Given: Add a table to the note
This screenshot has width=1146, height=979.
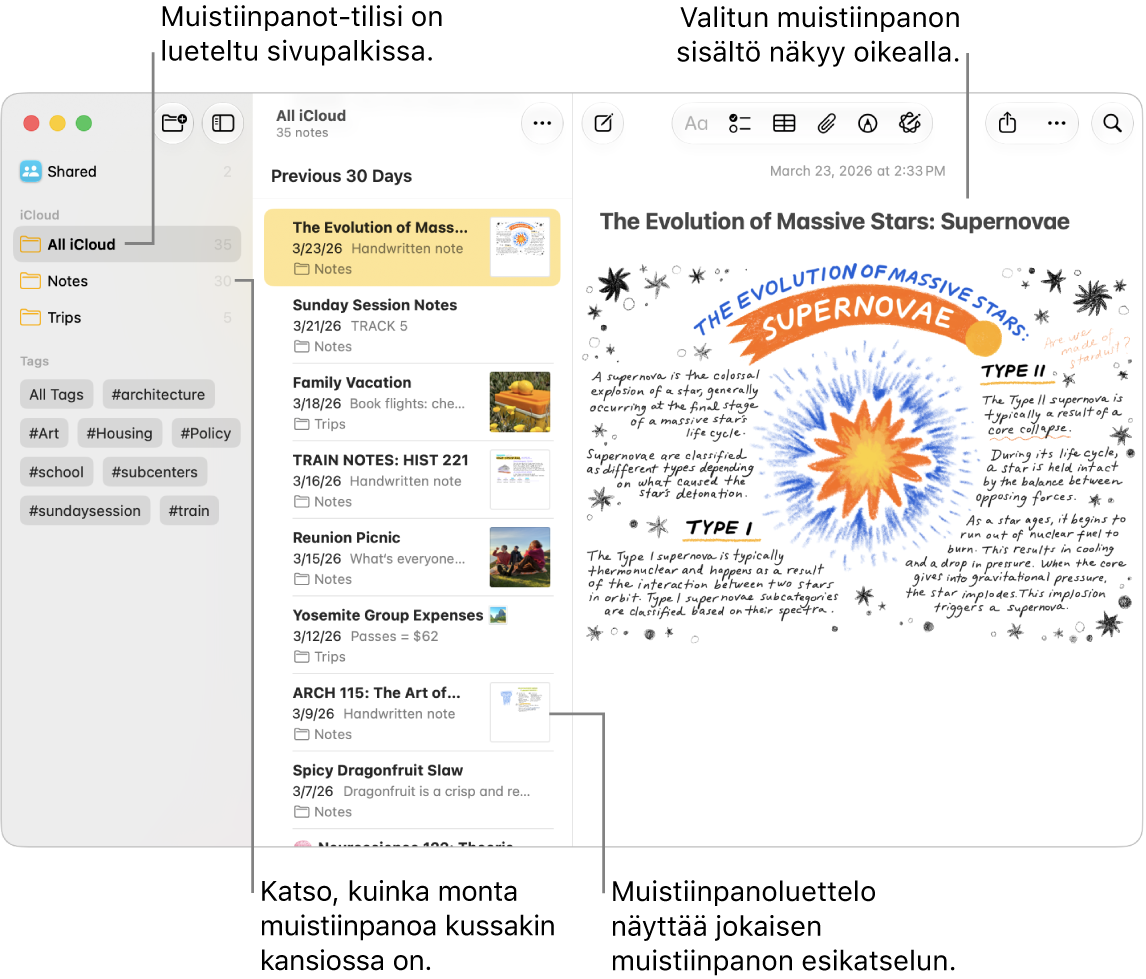Looking at the screenshot, I should coord(784,123).
